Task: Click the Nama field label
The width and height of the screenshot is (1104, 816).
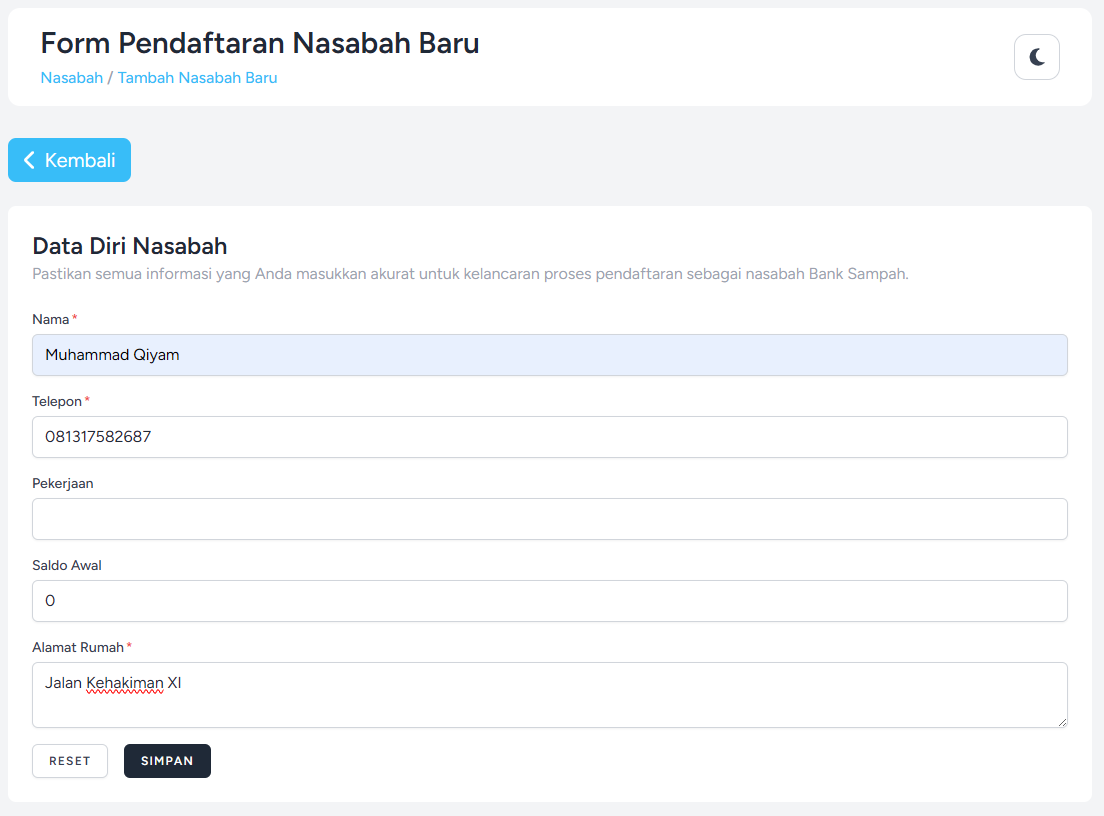Action: 51,320
